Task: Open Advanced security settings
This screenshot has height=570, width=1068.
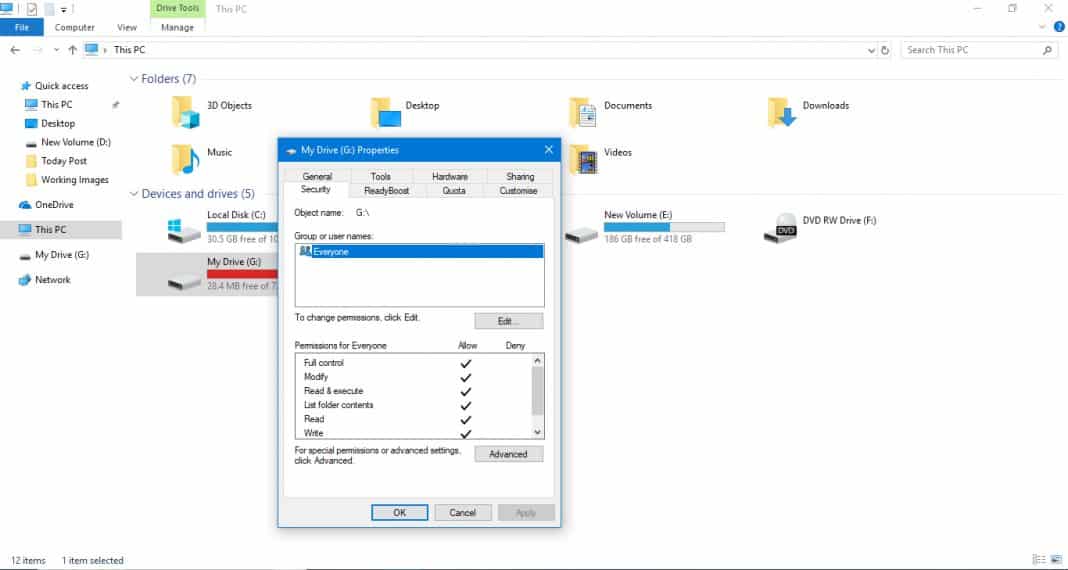Action: 509,454
